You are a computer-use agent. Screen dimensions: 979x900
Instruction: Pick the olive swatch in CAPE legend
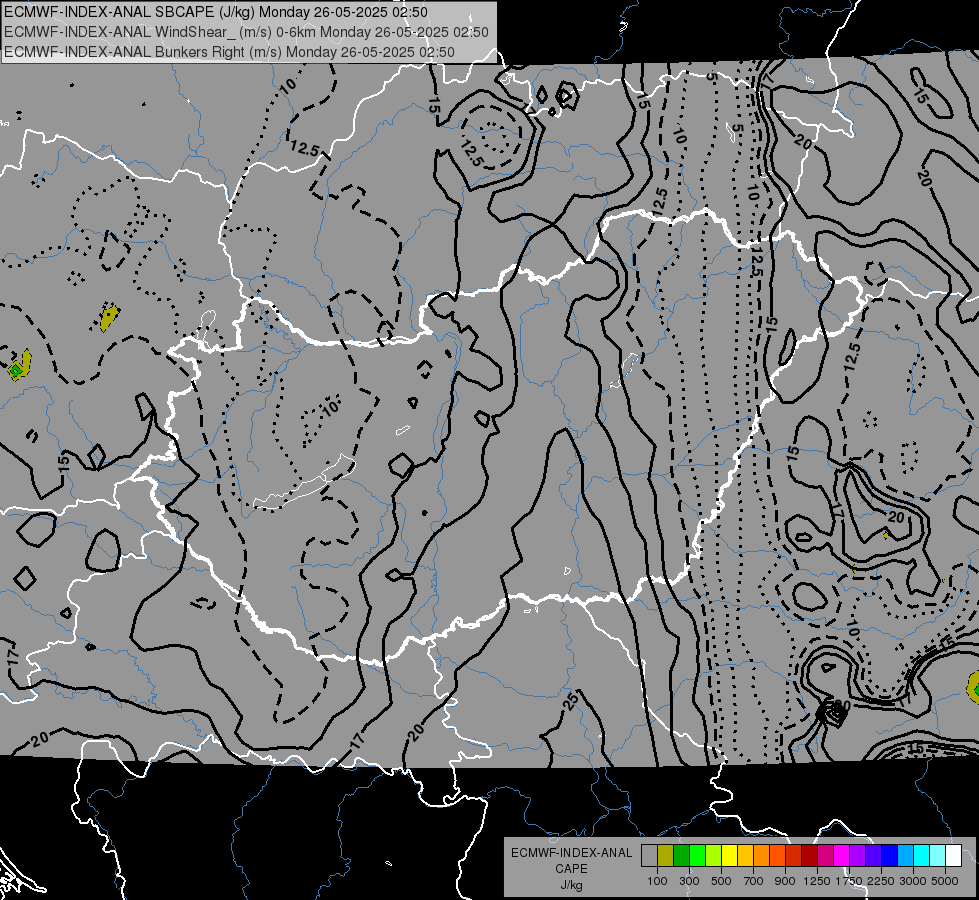point(666,855)
